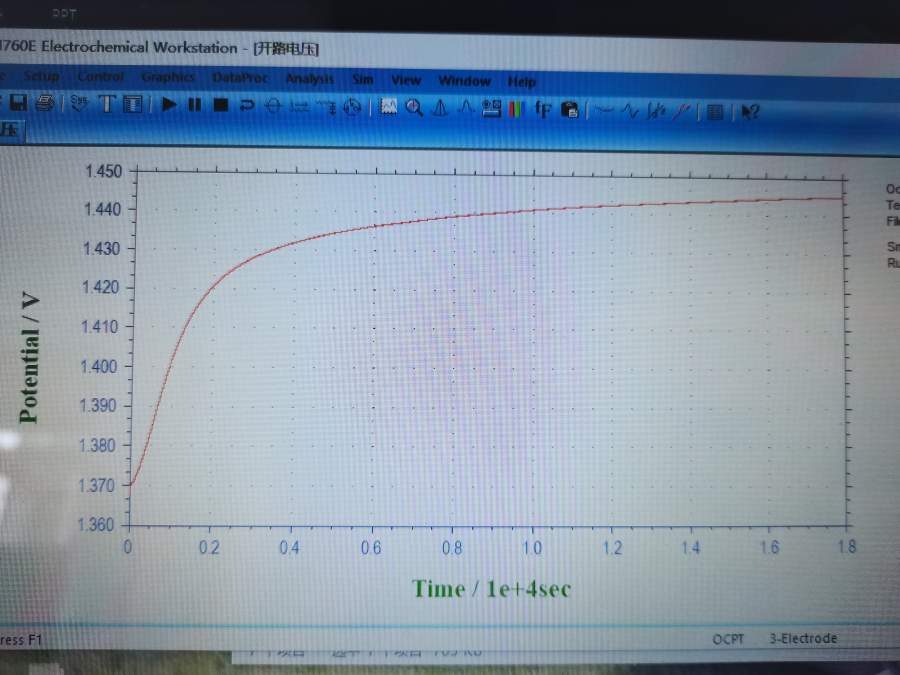
Task: Click Copy to Clipboard icon
Action: (x=570, y=110)
